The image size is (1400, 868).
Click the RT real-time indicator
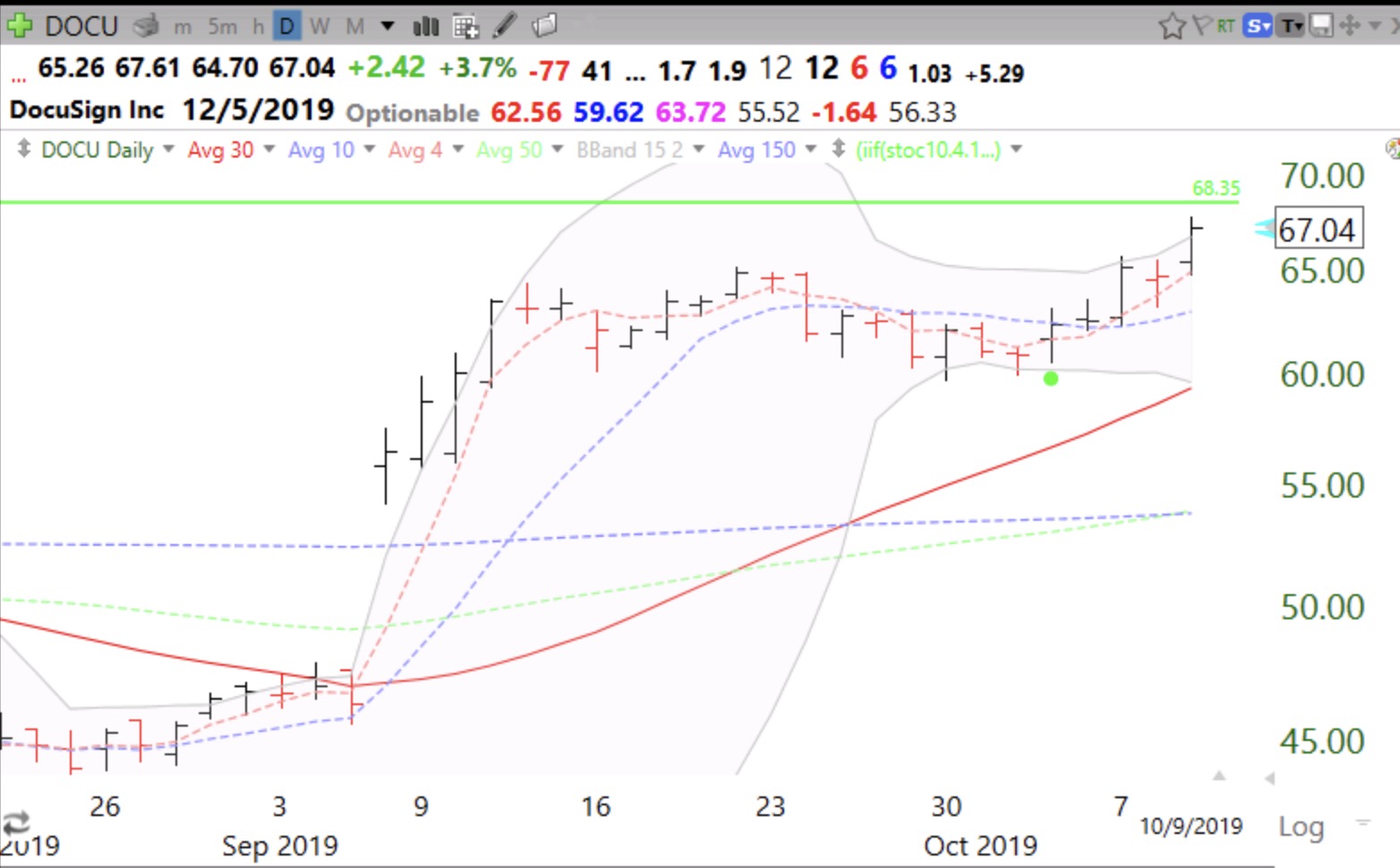[x=1225, y=26]
